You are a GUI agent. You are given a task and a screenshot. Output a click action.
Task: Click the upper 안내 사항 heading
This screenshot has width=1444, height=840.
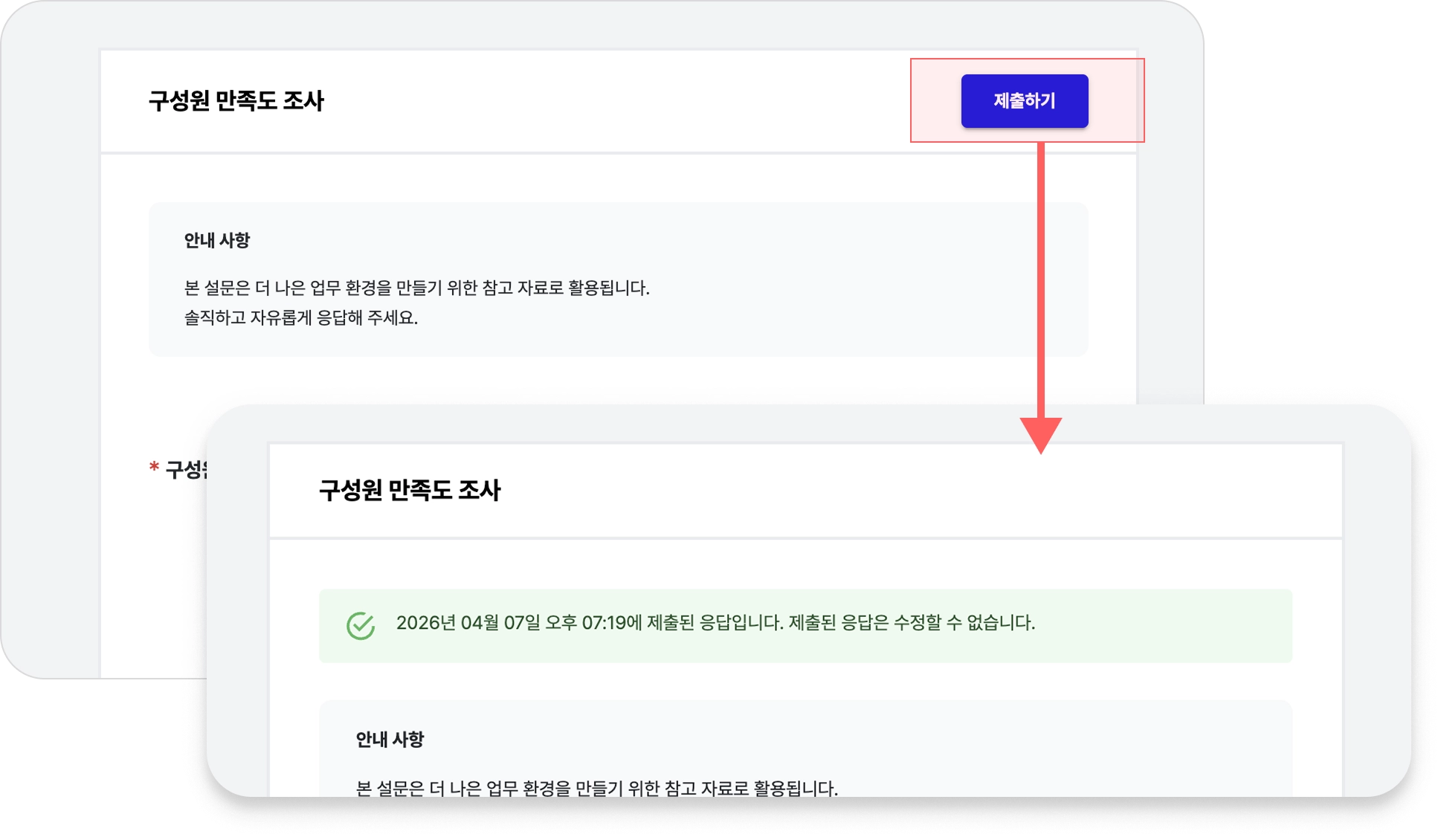point(216,240)
